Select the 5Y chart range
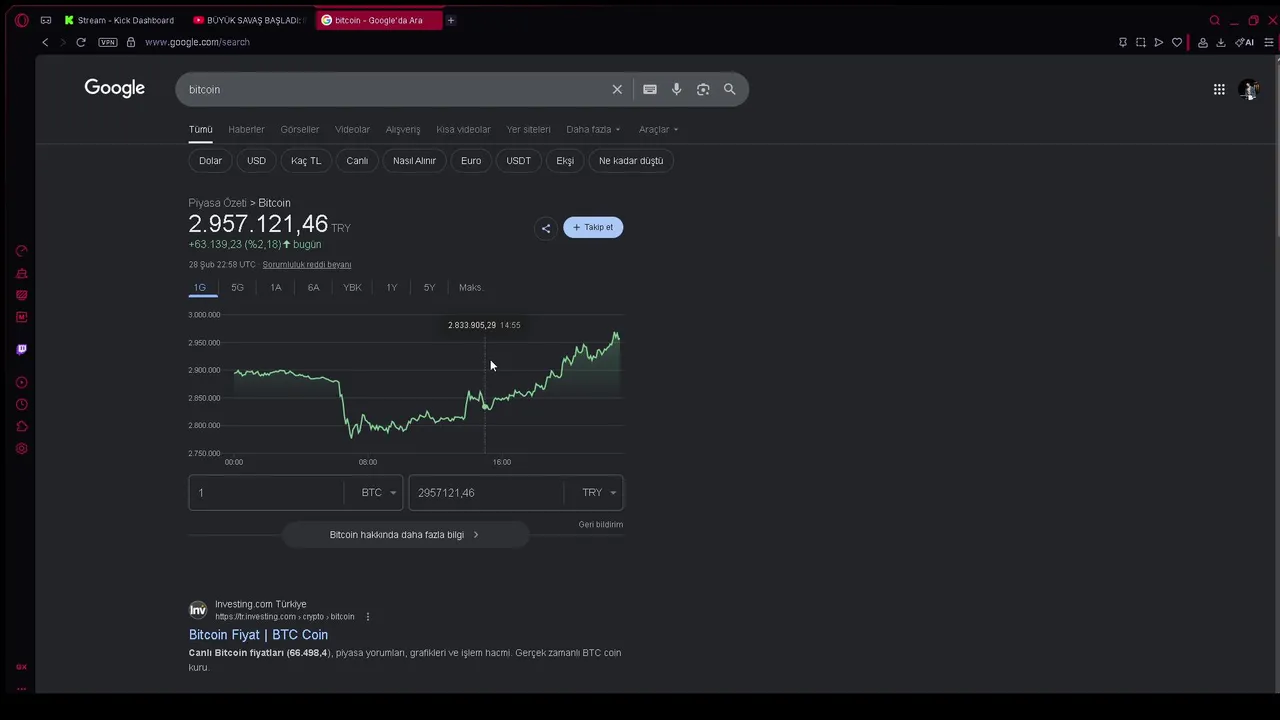Image resolution: width=1280 pixels, height=720 pixels. click(x=429, y=288)
